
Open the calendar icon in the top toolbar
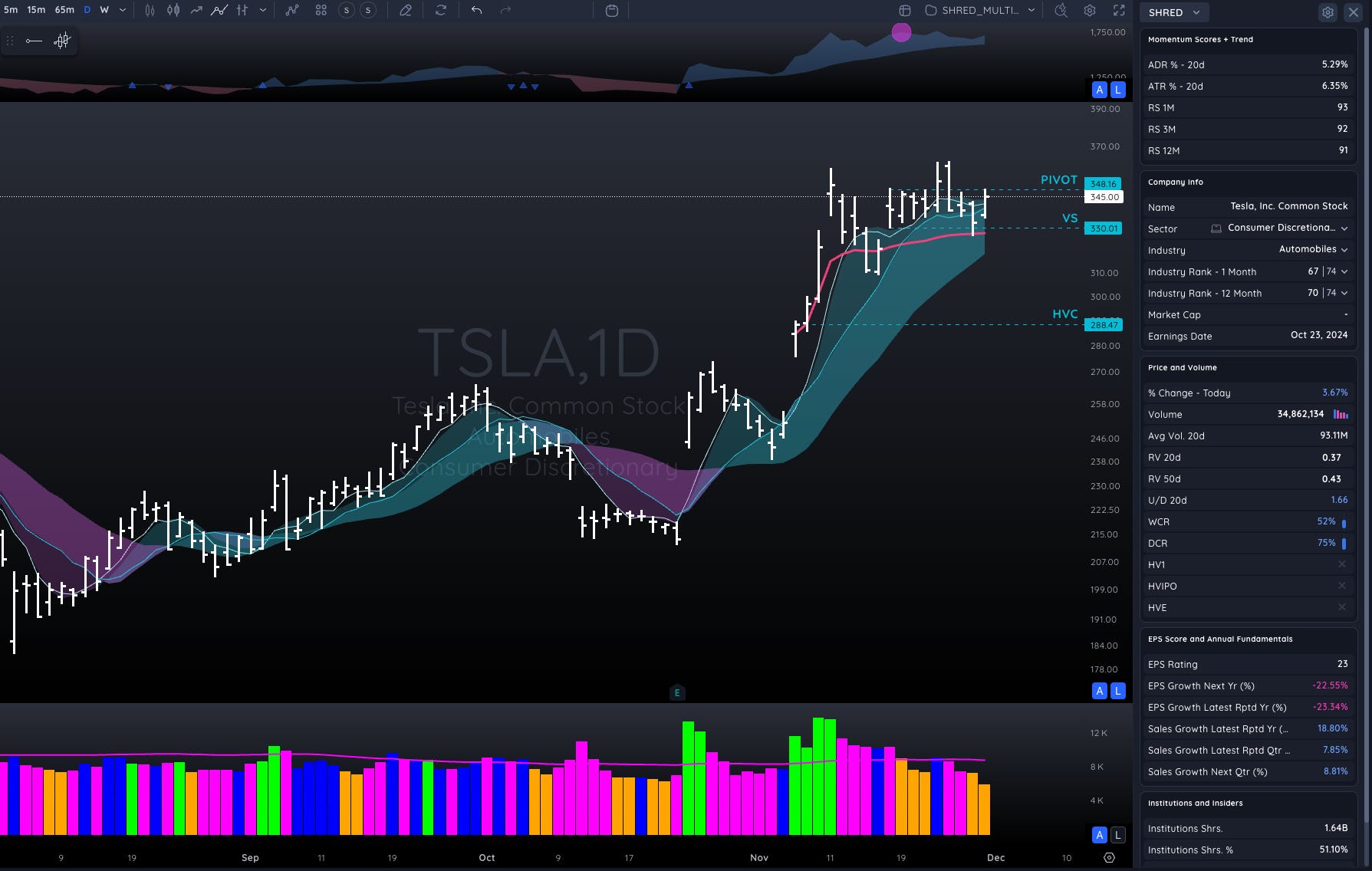(612, 11)
